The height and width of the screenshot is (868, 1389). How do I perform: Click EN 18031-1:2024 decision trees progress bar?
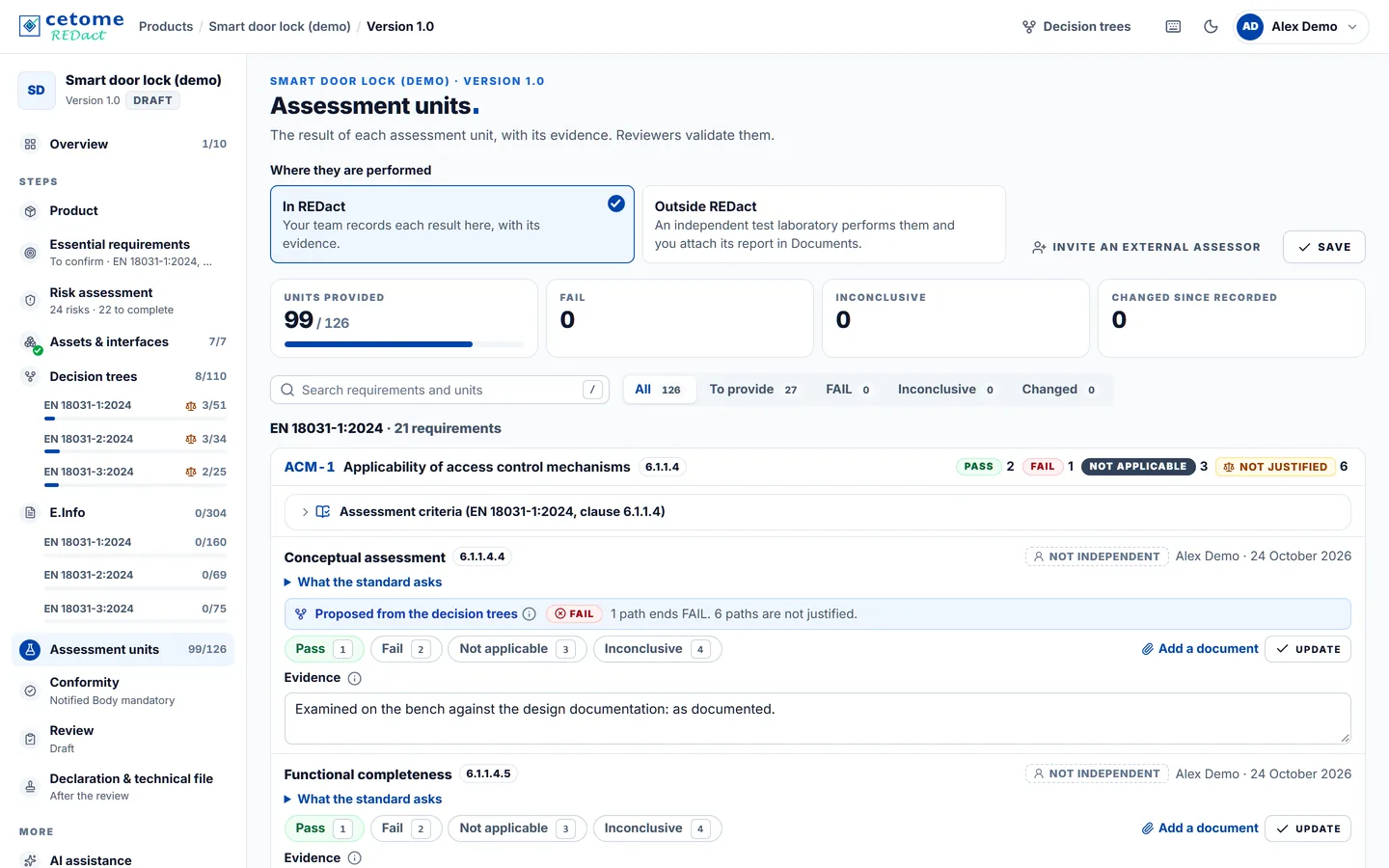(x=135, y=419)
